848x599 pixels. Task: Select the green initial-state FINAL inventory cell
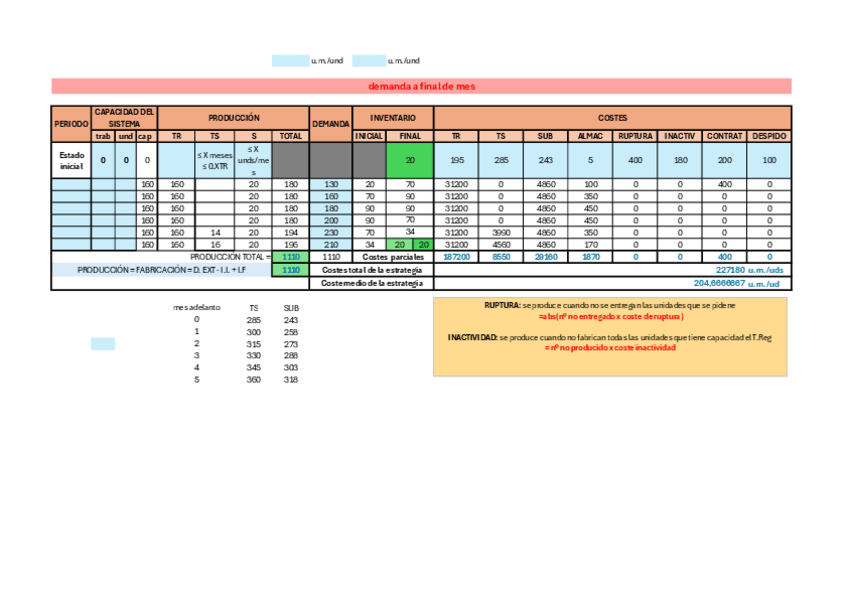point(410,160)
